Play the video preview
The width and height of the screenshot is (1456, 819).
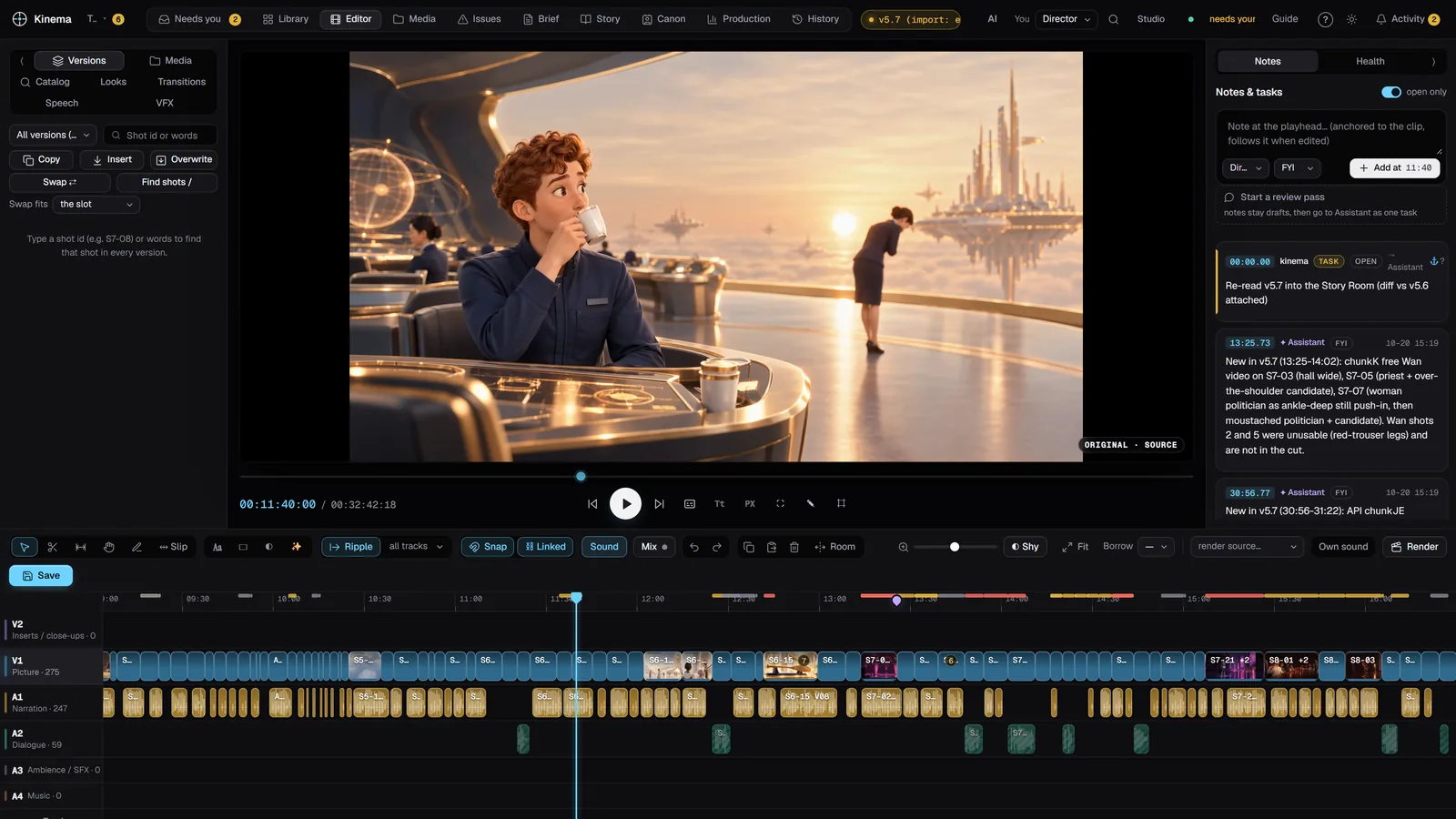pyautogui.click(x=625, y=503)
